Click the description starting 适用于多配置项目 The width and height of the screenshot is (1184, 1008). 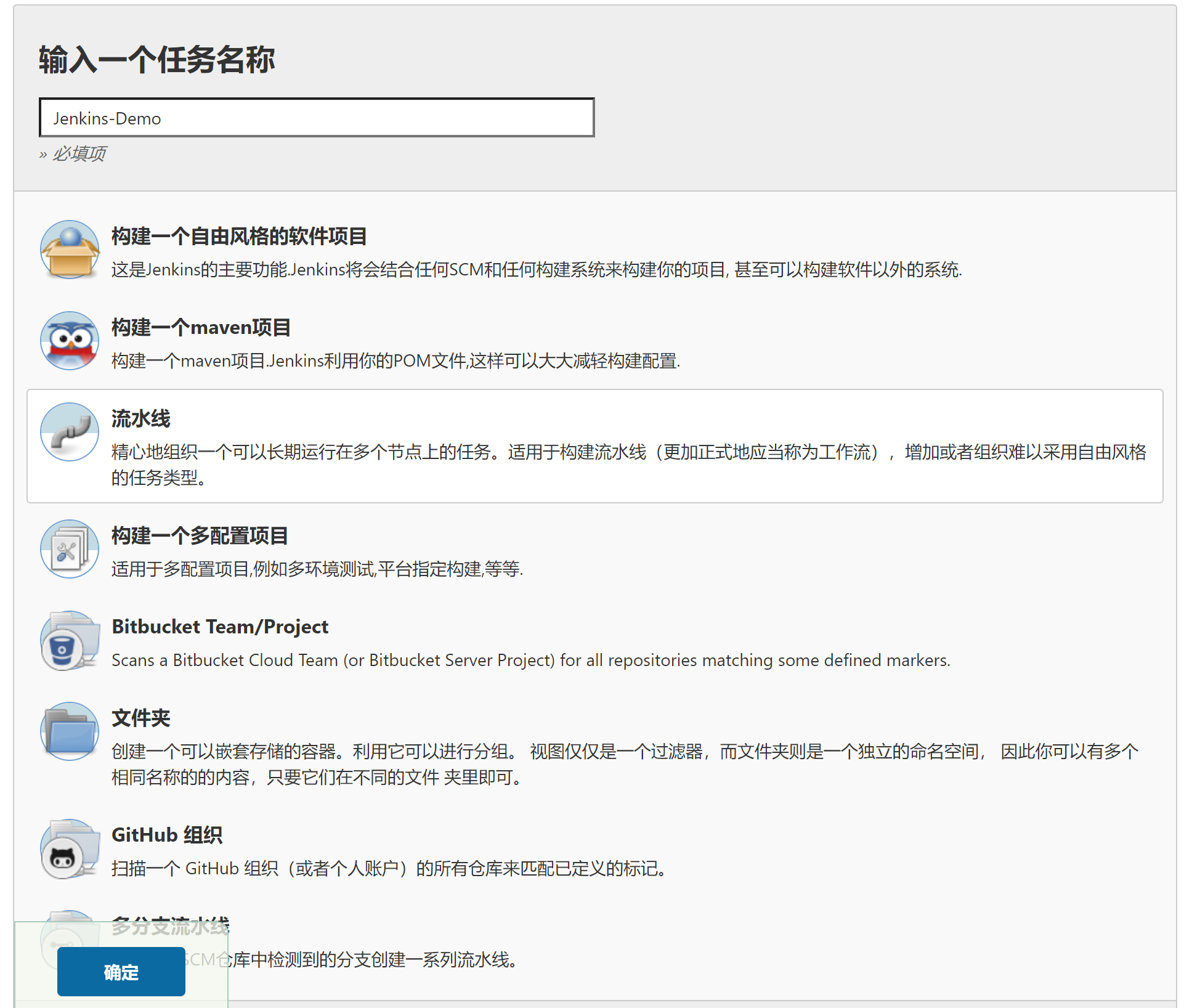tap(317, 569)
